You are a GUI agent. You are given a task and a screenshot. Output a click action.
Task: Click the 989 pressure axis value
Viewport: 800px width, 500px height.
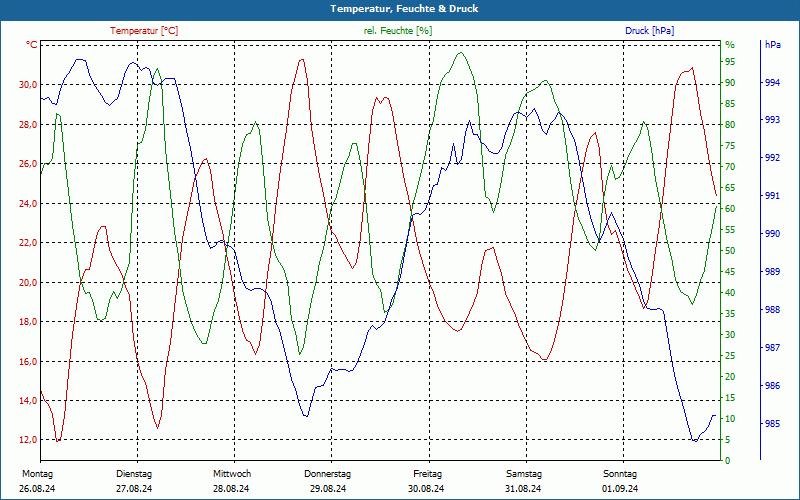[x=772, y=272]
